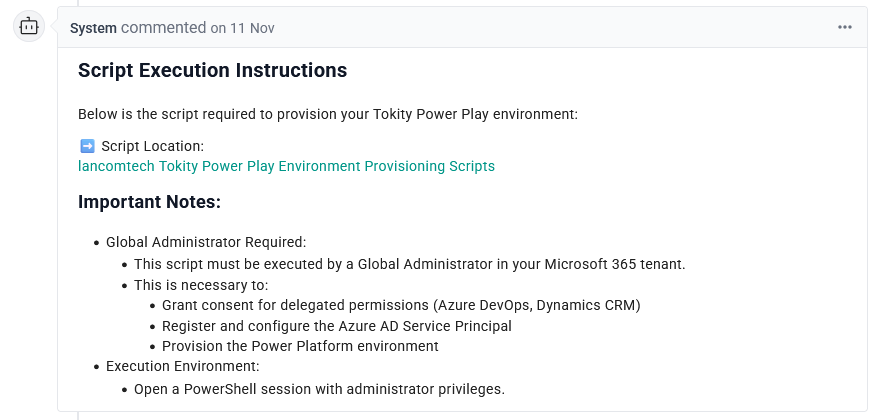876x420 pixels.
Task: Click Register and configure Azure AD Service Principal
Action: pos(336,326)
